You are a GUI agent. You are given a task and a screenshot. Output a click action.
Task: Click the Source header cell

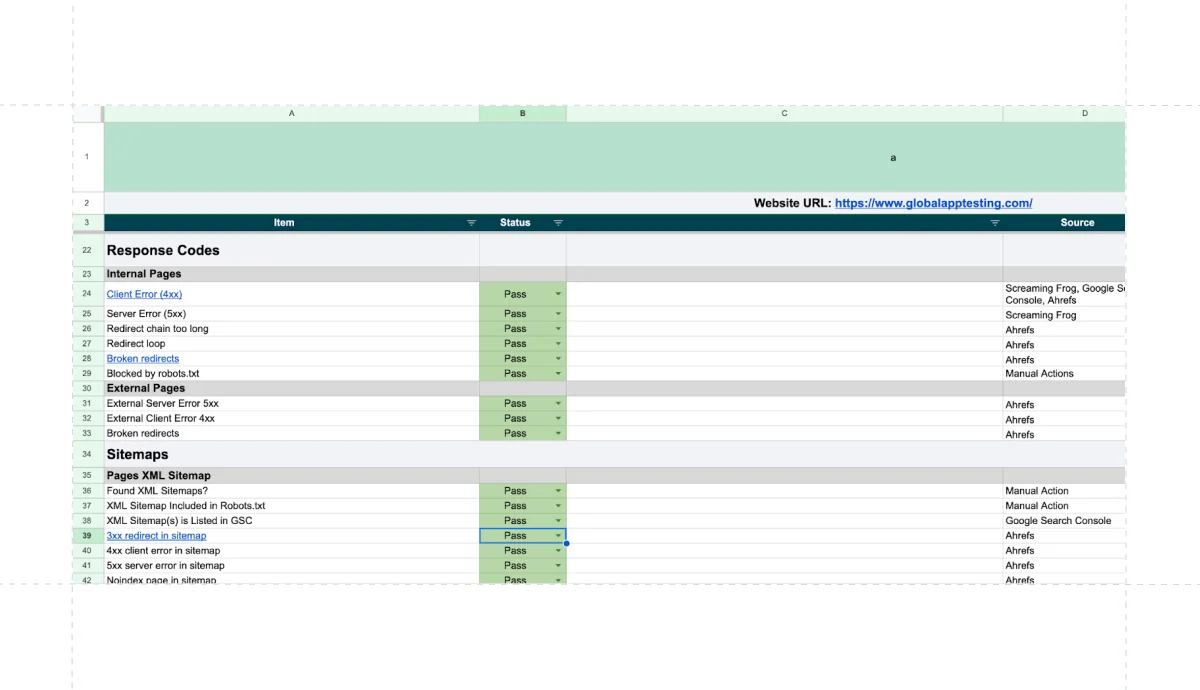pyautogui.click(x=1064, y=223)
